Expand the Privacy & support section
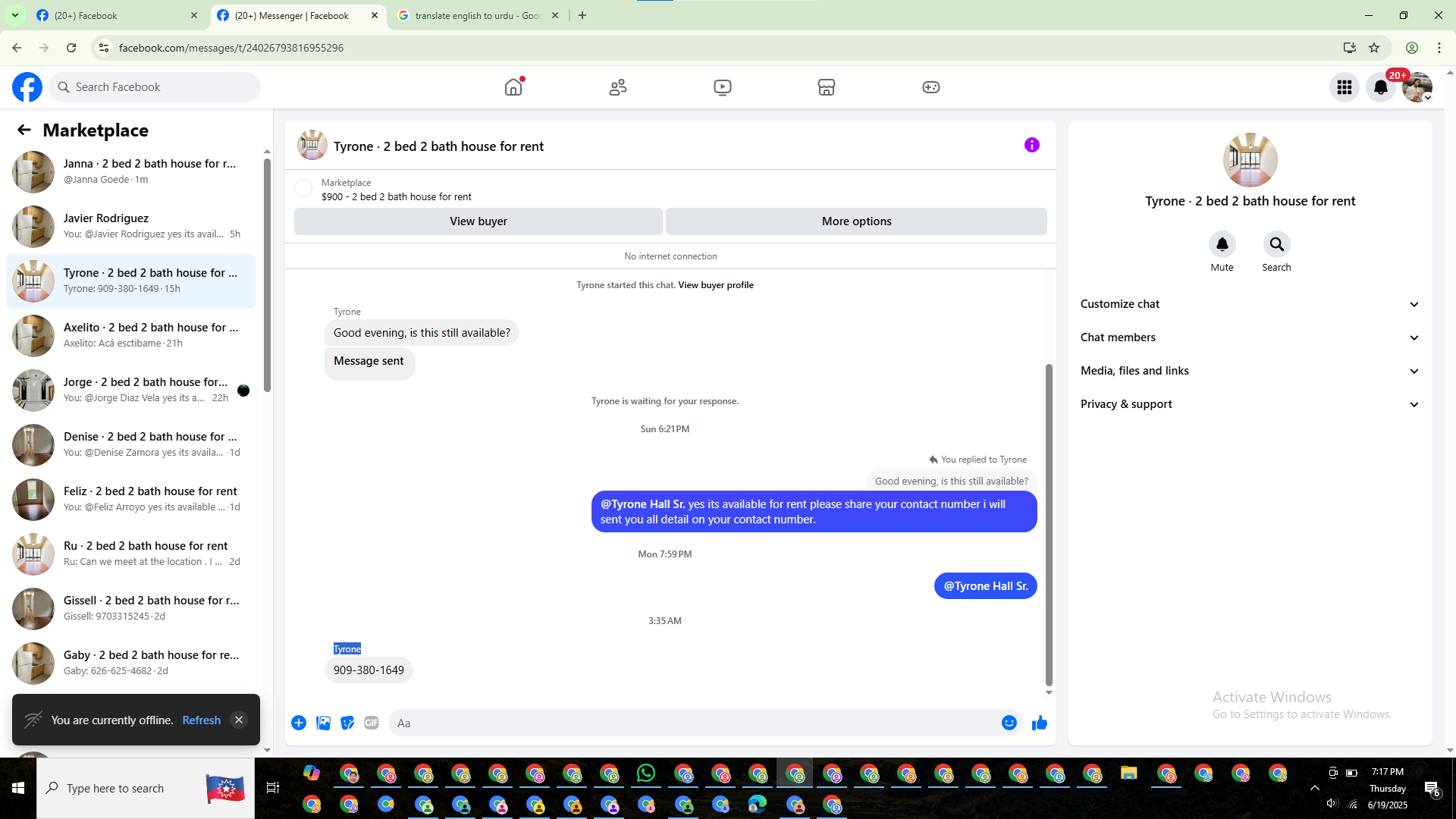This screenshot has width=1456, height=819. (1250, 404)
